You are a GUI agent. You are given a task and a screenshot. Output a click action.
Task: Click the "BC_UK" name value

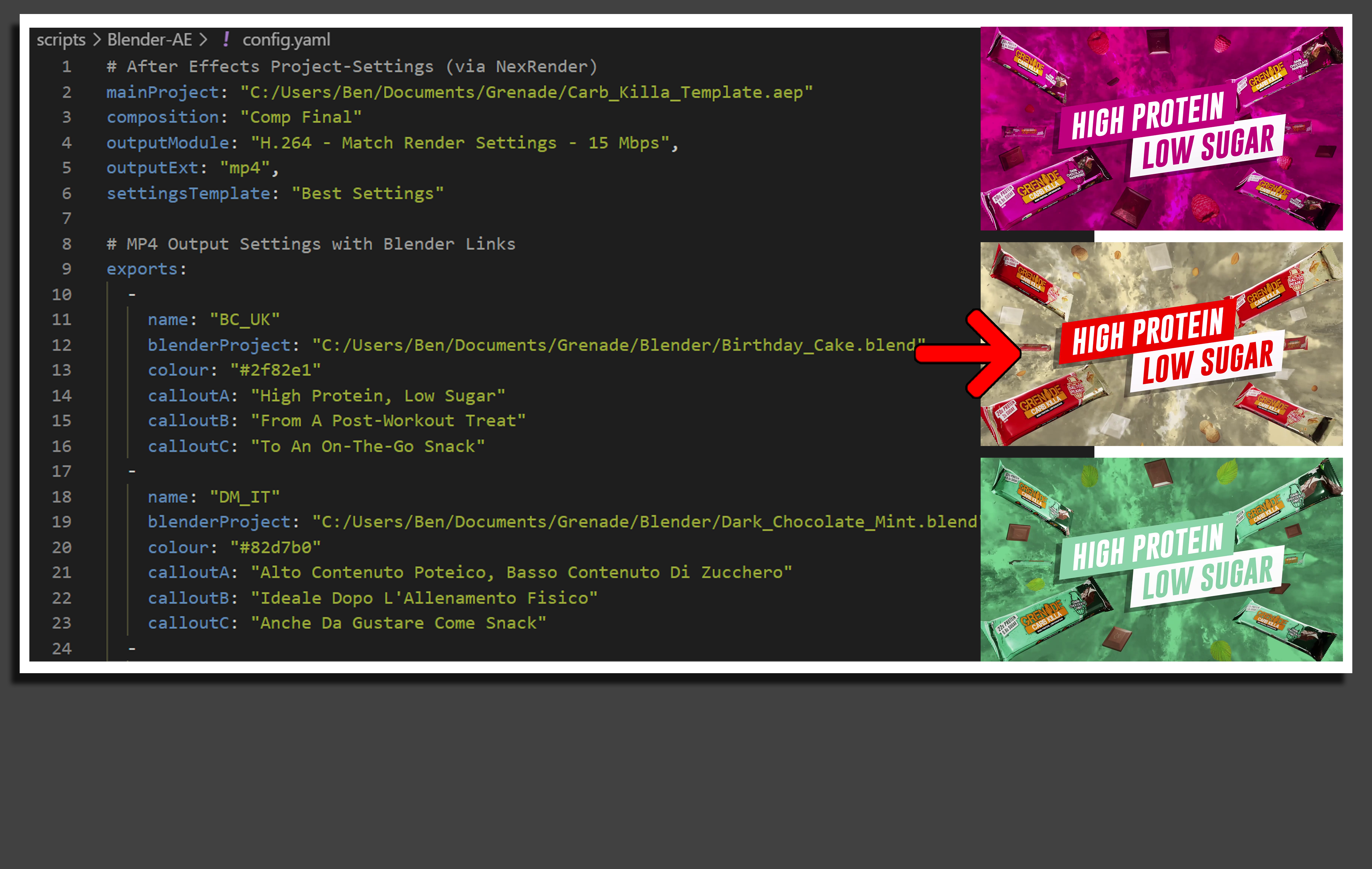coord(245,320)
